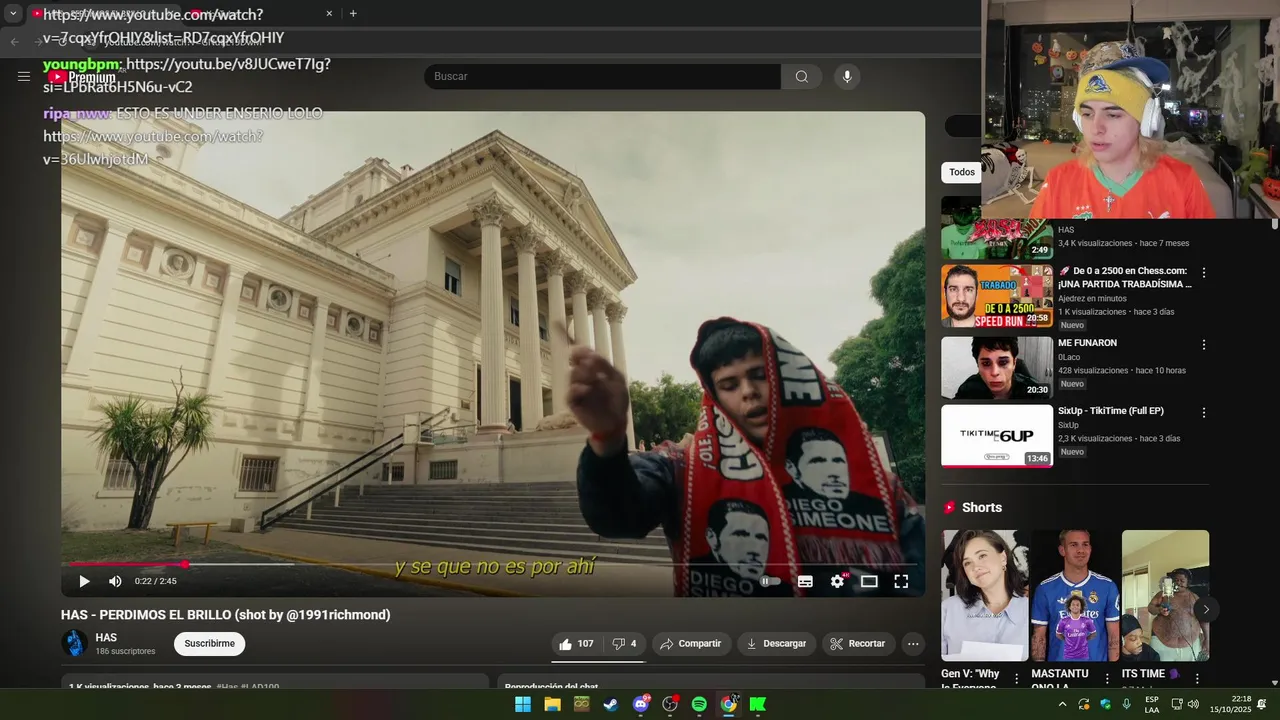Open the YouTube hamburger guide menu
This screenshot has height=720, width=1280.
coord(24,76)
